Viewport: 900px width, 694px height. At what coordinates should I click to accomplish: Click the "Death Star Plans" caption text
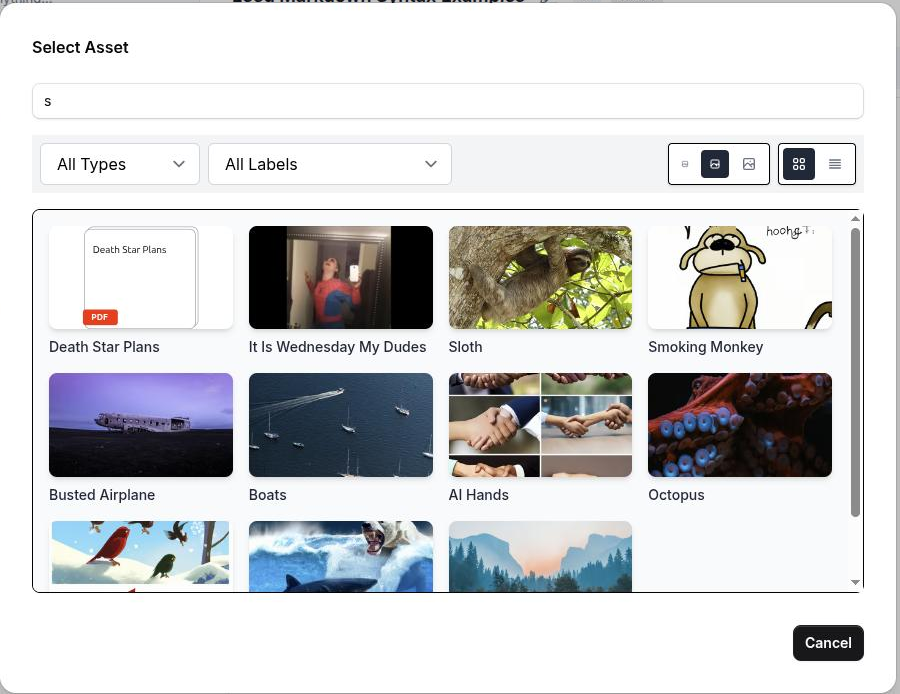[104, 347]
